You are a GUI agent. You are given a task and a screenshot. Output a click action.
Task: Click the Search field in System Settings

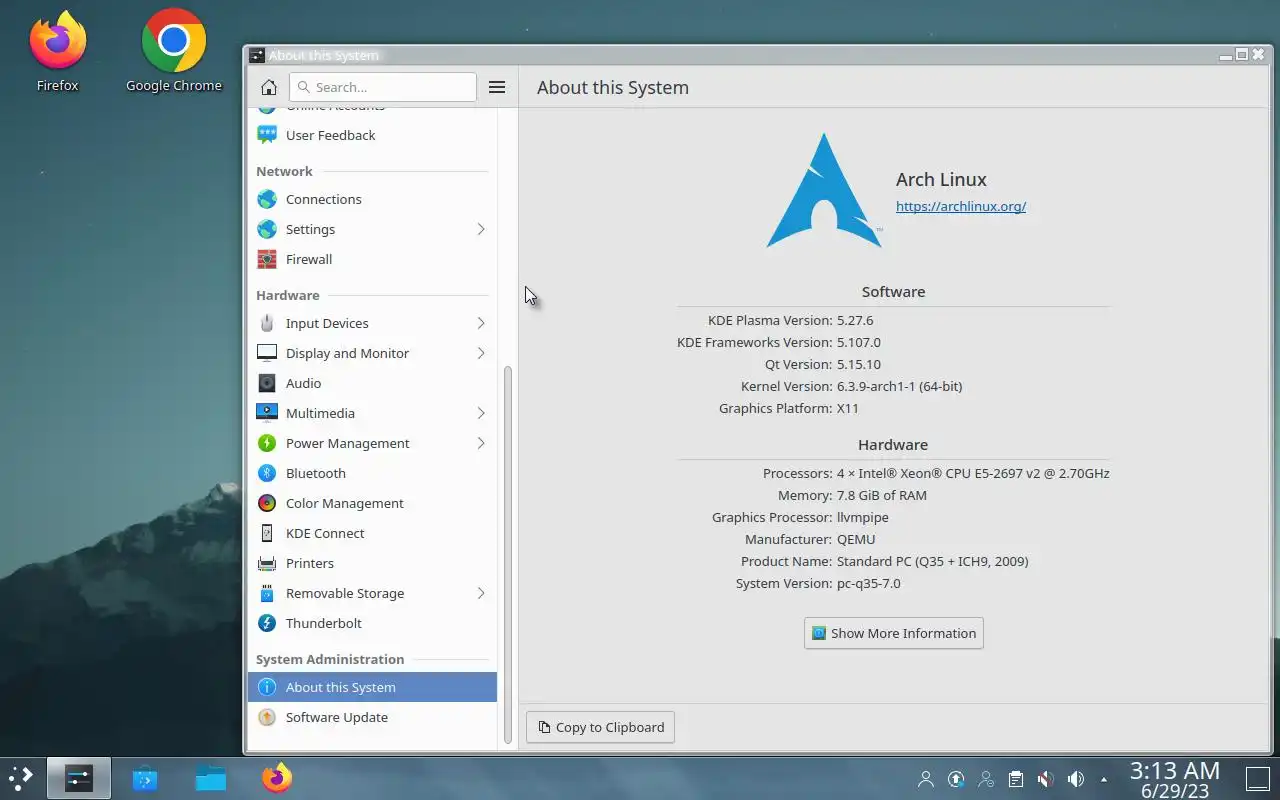383,87
